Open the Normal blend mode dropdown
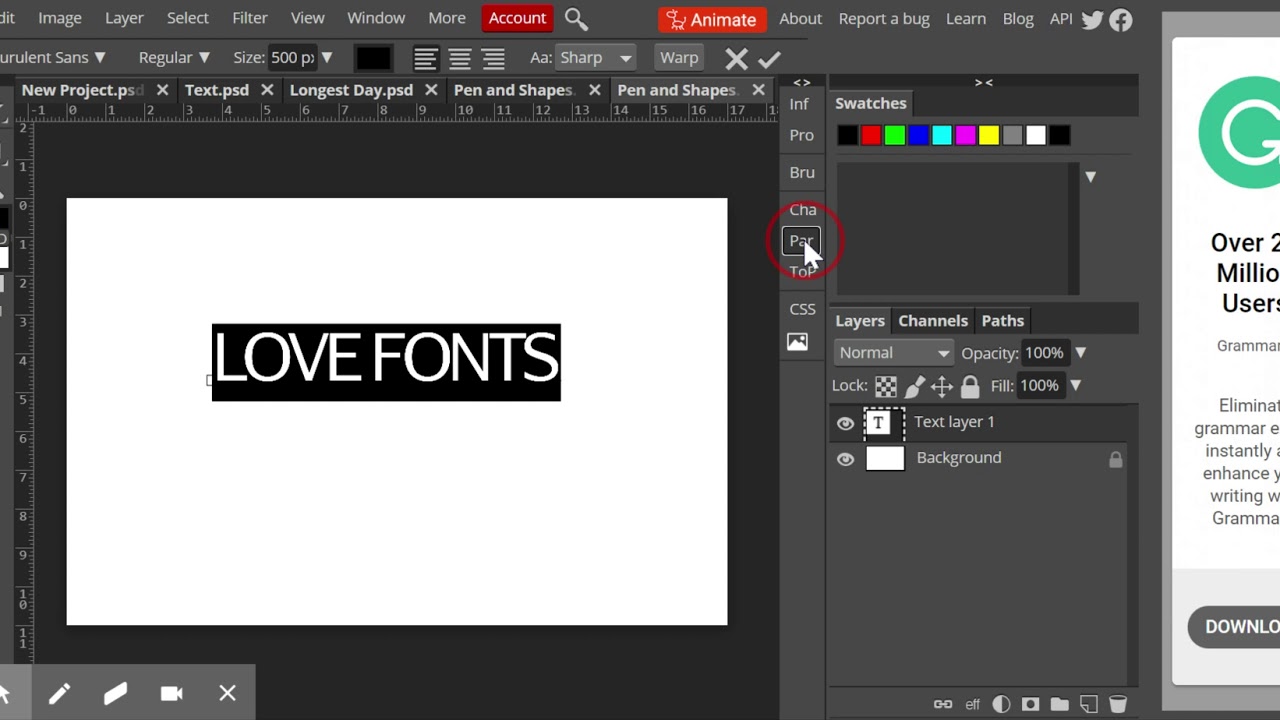 [x=894, y=353]
